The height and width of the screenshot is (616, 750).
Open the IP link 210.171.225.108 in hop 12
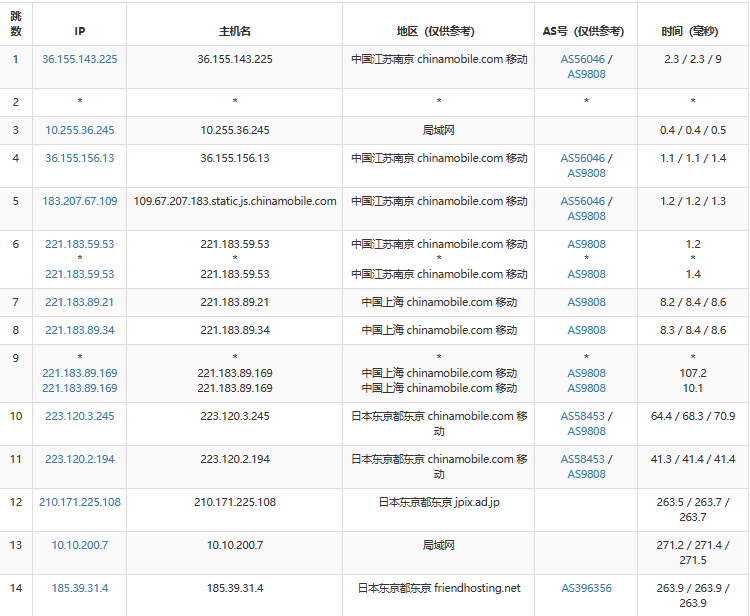(x=79, y=502)
